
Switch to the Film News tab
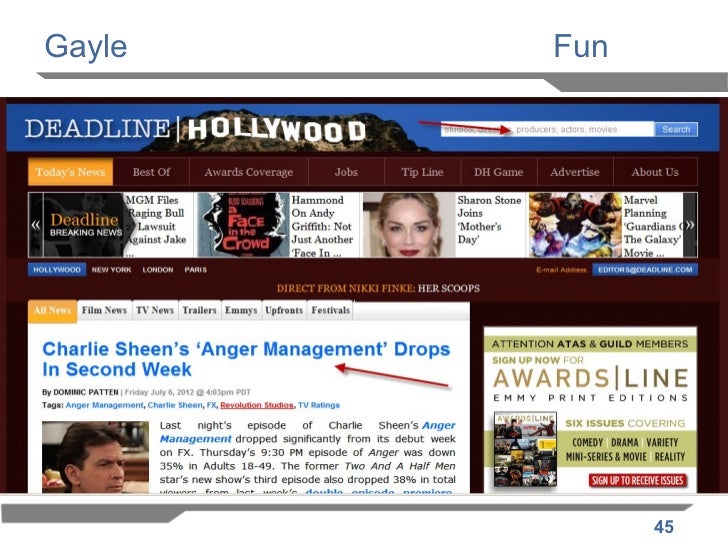click(x=104, y=310)
